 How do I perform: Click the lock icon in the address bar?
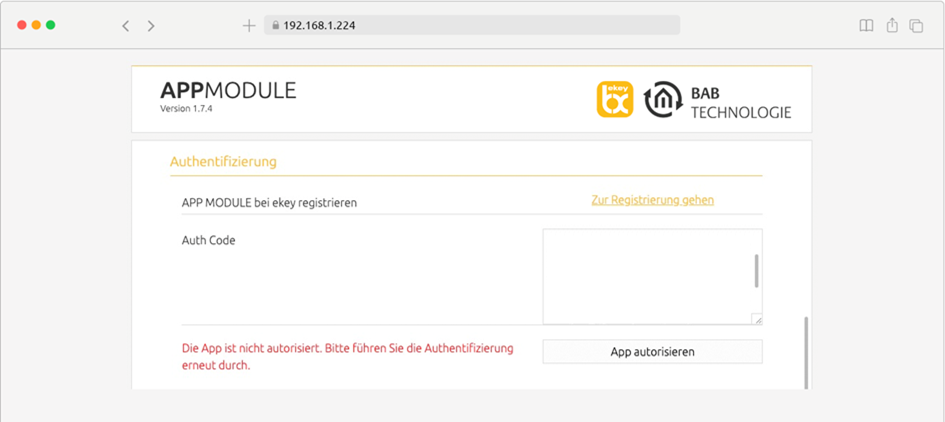tap(276, 25)
